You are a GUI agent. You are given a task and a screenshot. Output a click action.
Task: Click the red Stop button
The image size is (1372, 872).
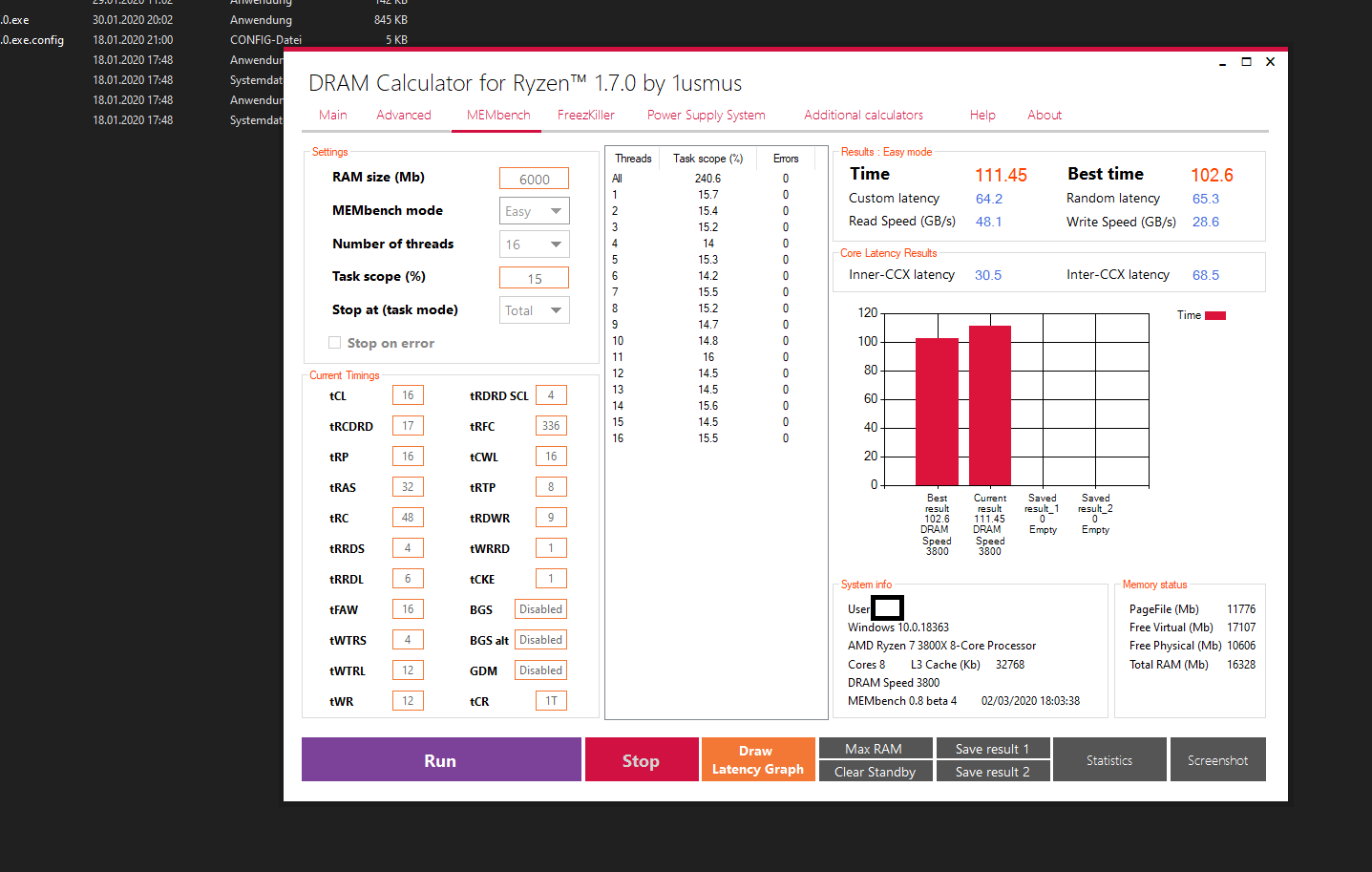click(642, 760)
